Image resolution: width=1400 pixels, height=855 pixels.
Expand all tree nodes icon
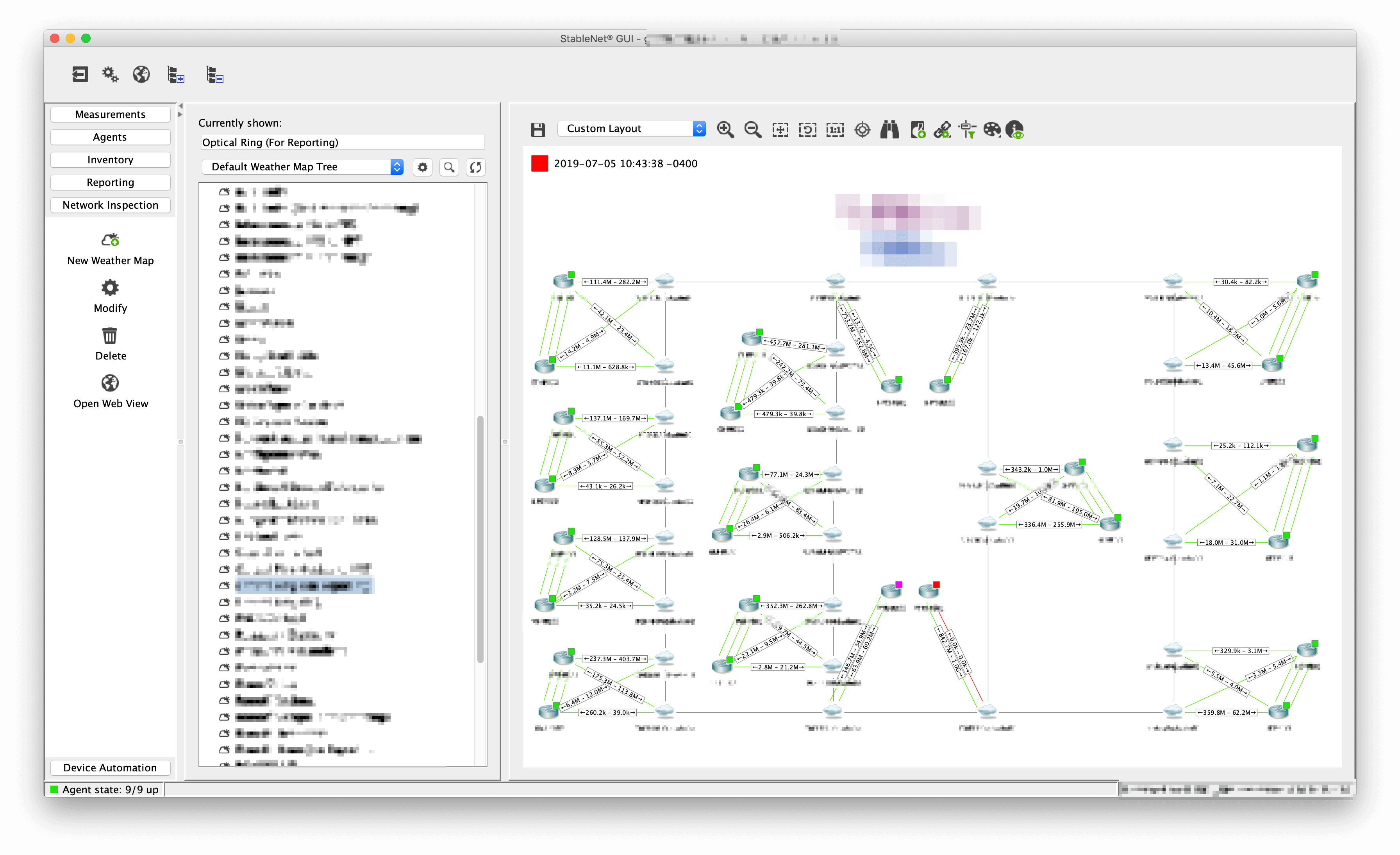176,75
